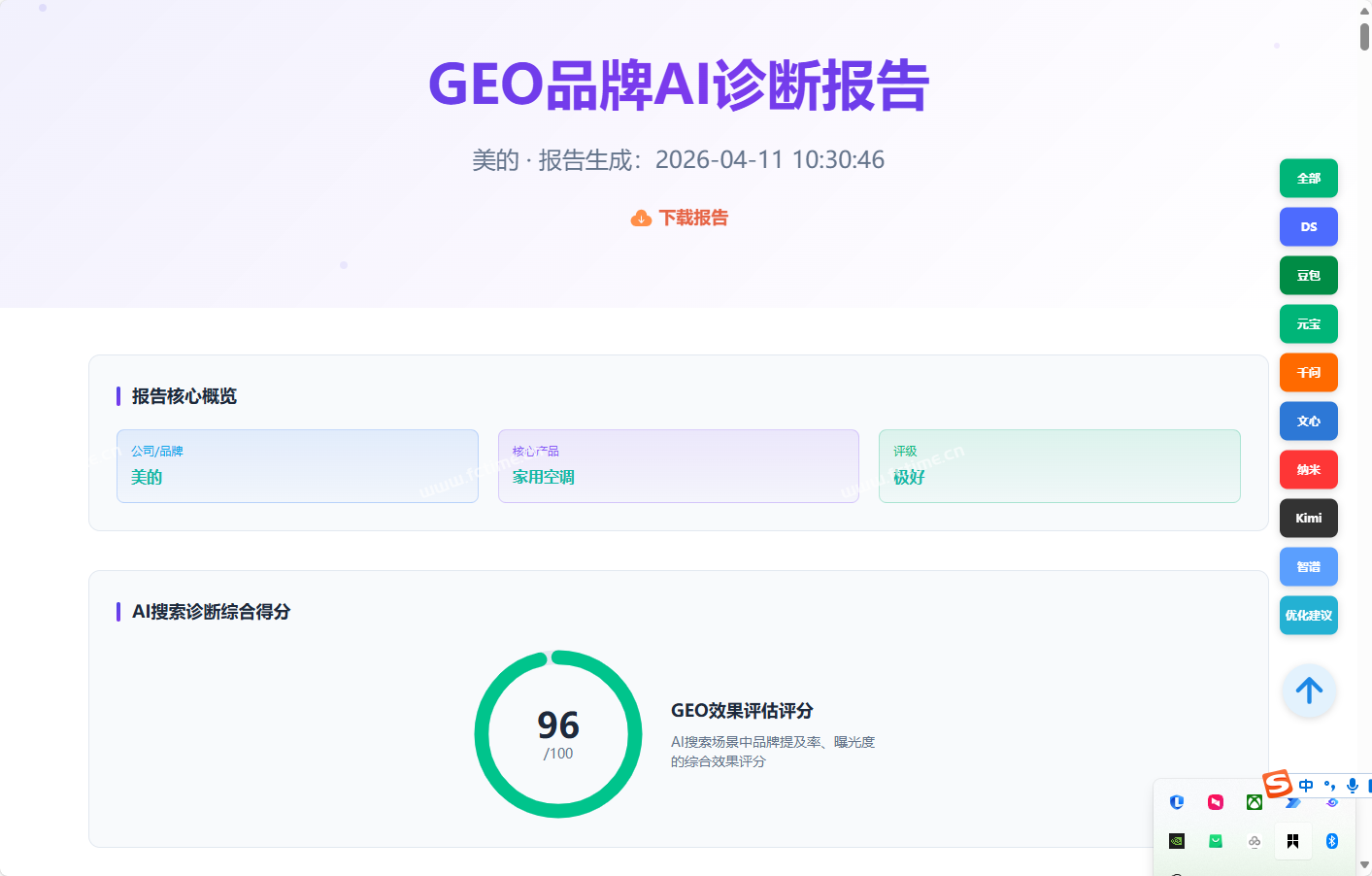Image resolution: width=1372 pixels, height=876 pixels.
Task: Click the Bluetooth tray icon
Action: tap(1332, 841)
